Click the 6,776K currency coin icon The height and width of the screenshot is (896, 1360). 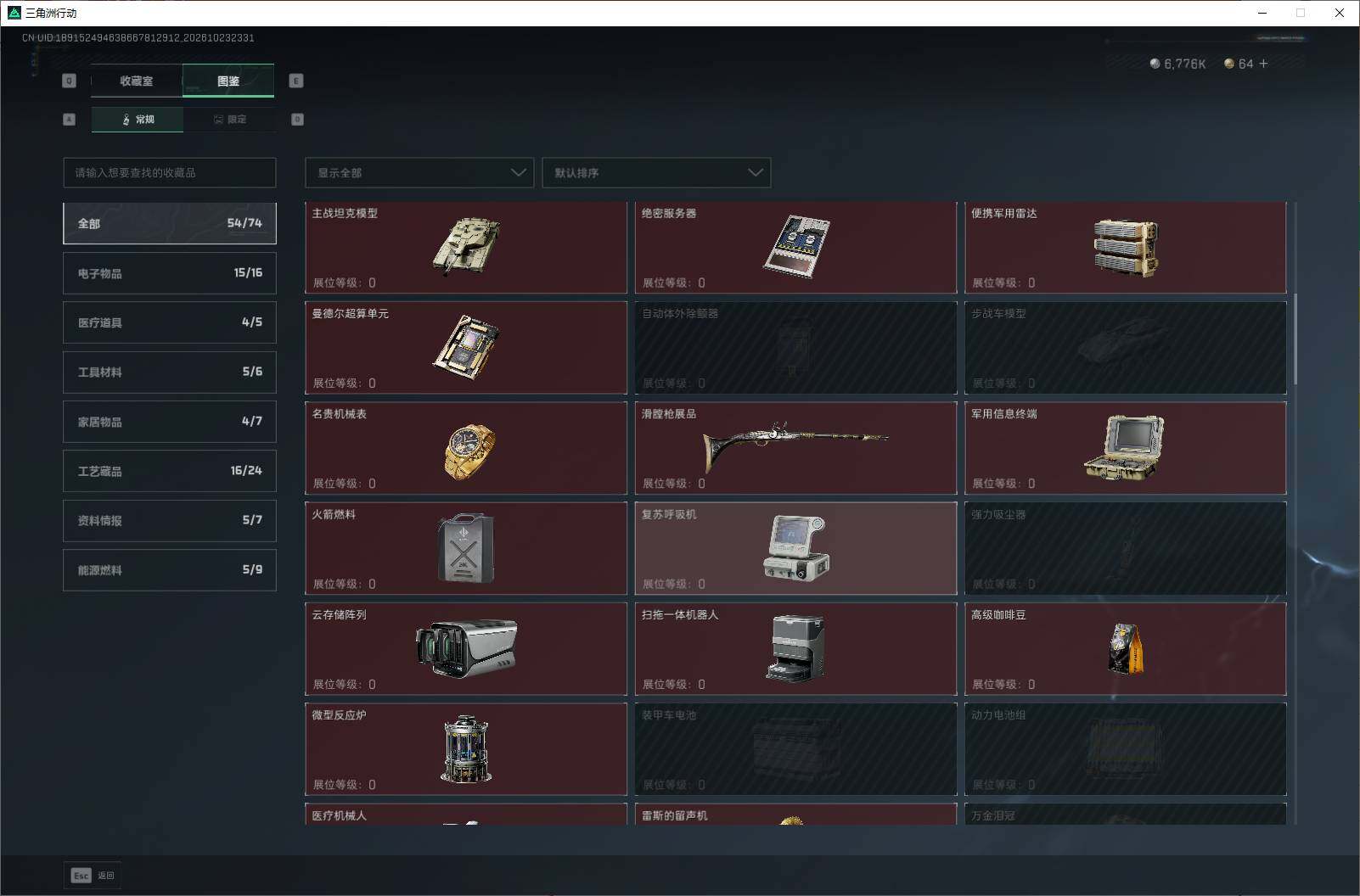pos(1155,64)
